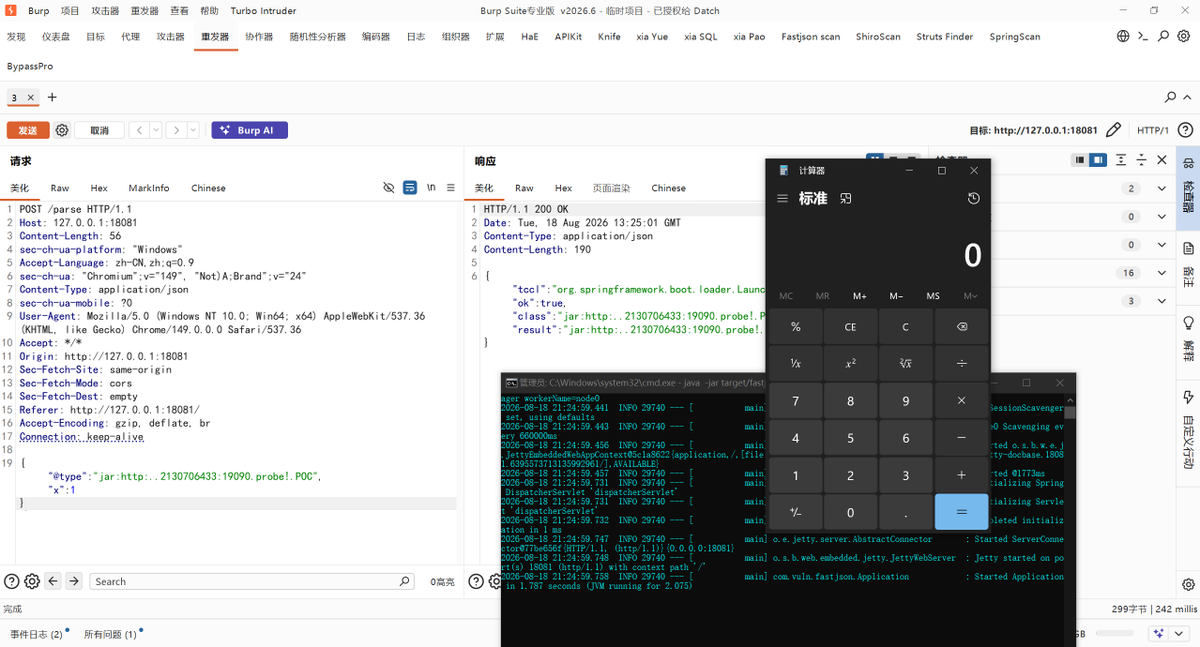Image resolution: width=1200 pixels, height=647 pixels.
Task: Open the MarkInfo request tab
Action: (x=149, y=188)
